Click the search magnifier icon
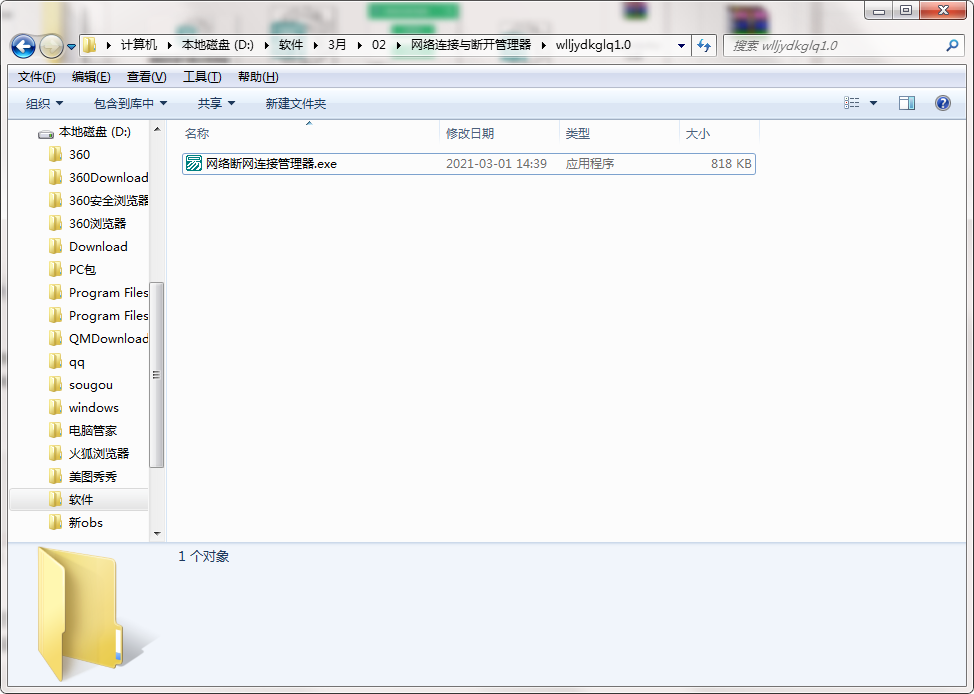This screenshot has width=974, height=694. coord(952,45)
